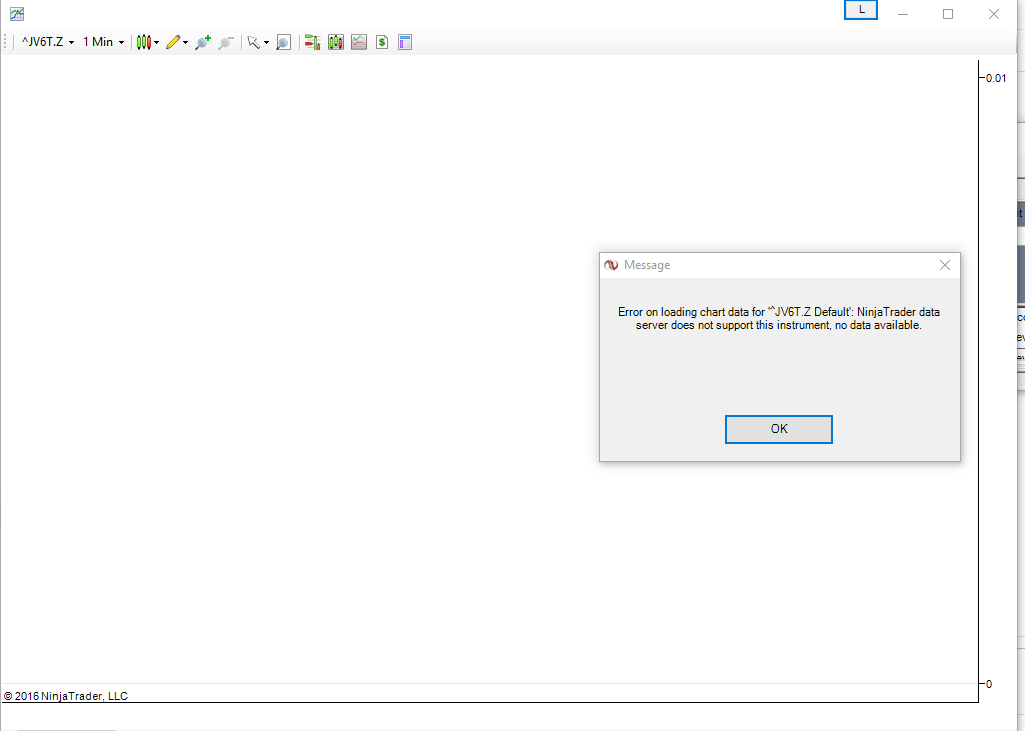Click the 0 price axis label
1025x731 pixels.
989,684
